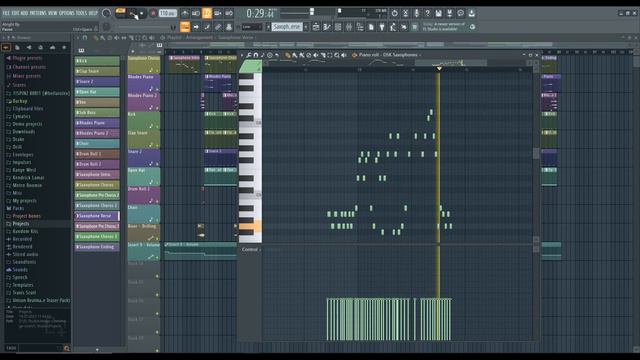Toggle pattern/song mode switch
The height and width of the screenshot is (360, 640).
point(120,13)
